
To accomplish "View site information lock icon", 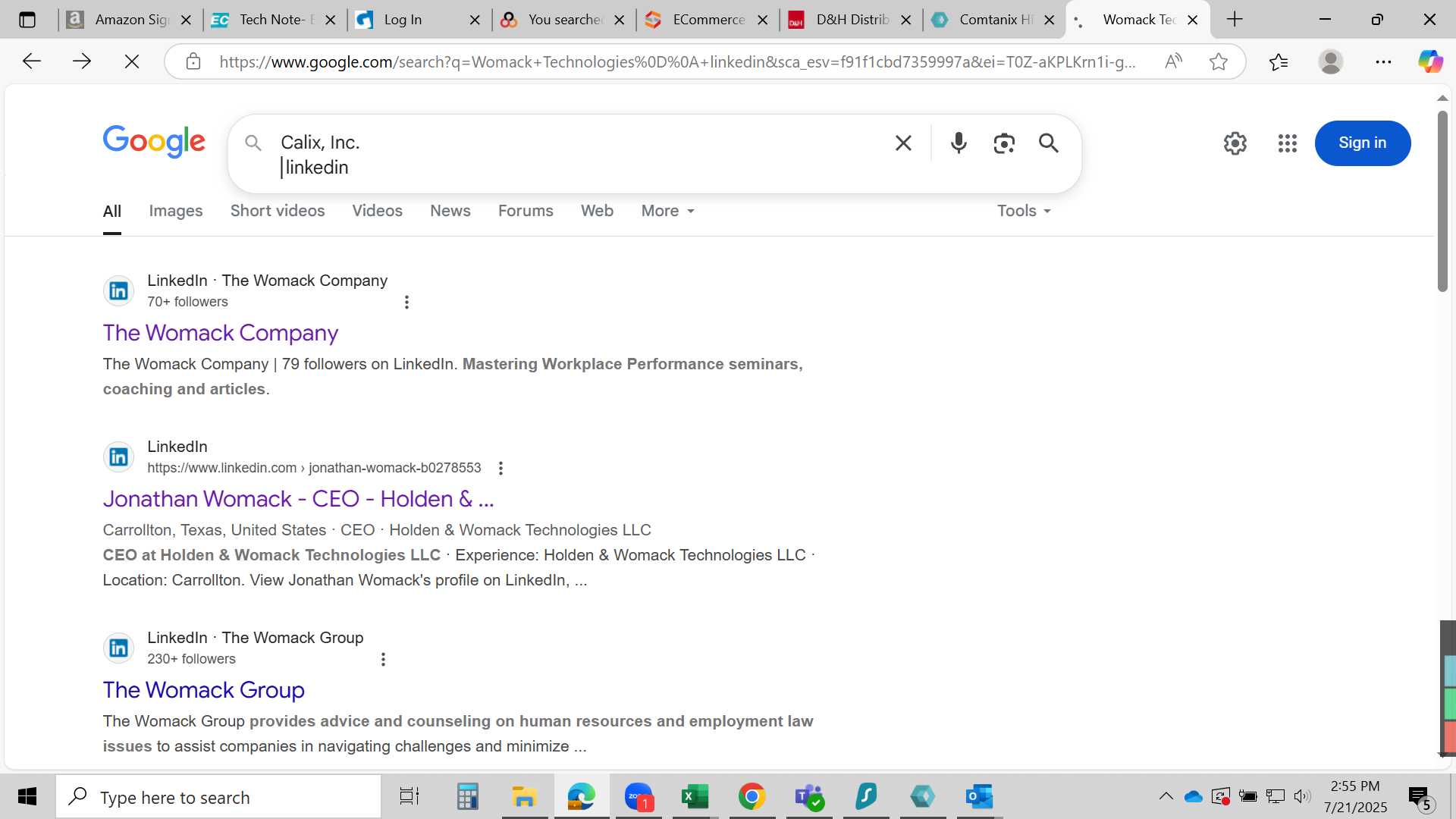I will (193, 61).
